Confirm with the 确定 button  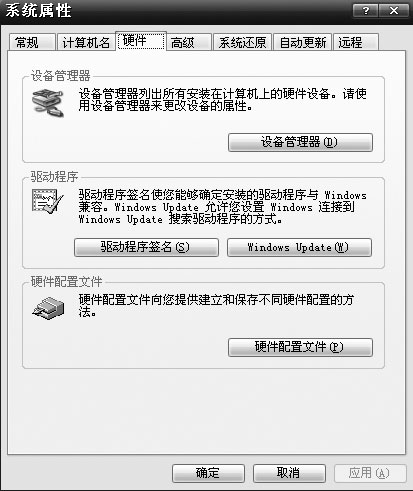point(208,473)
